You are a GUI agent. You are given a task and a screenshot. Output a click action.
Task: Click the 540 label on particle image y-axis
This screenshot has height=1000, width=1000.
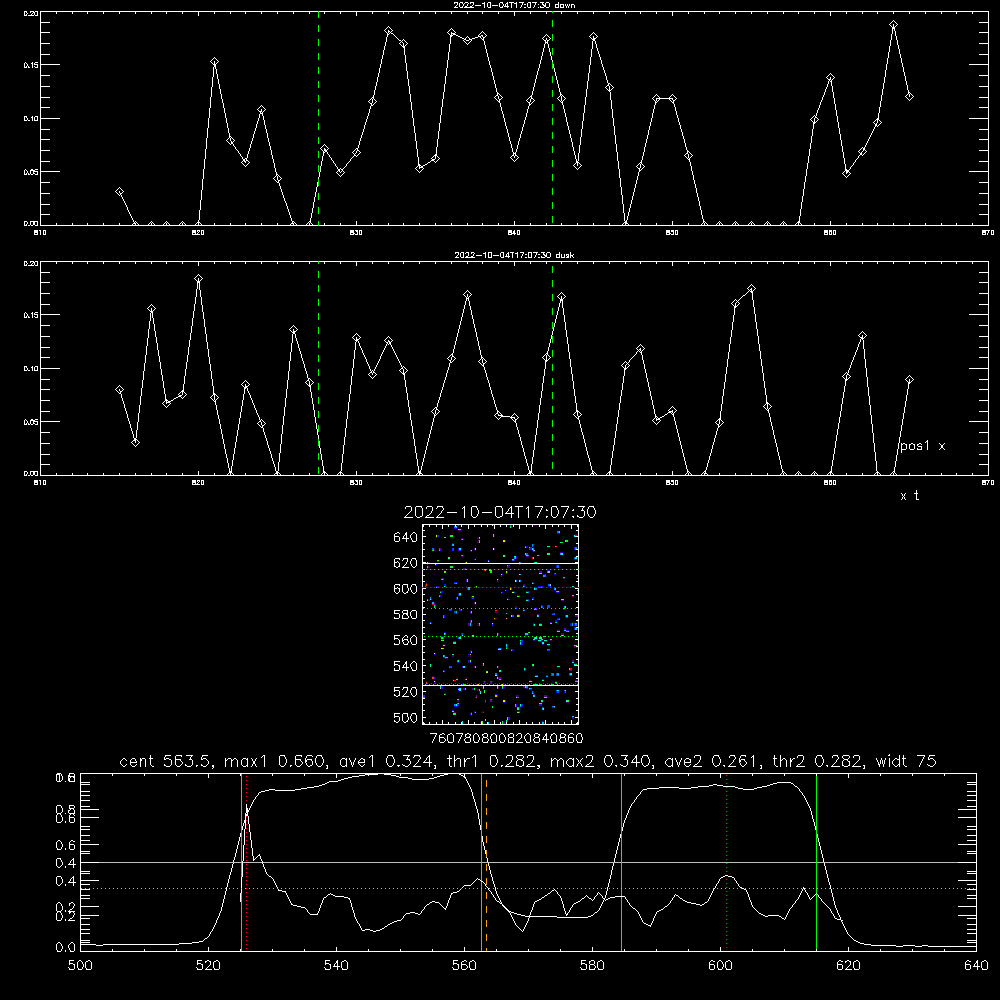click(x=406, y=666)
